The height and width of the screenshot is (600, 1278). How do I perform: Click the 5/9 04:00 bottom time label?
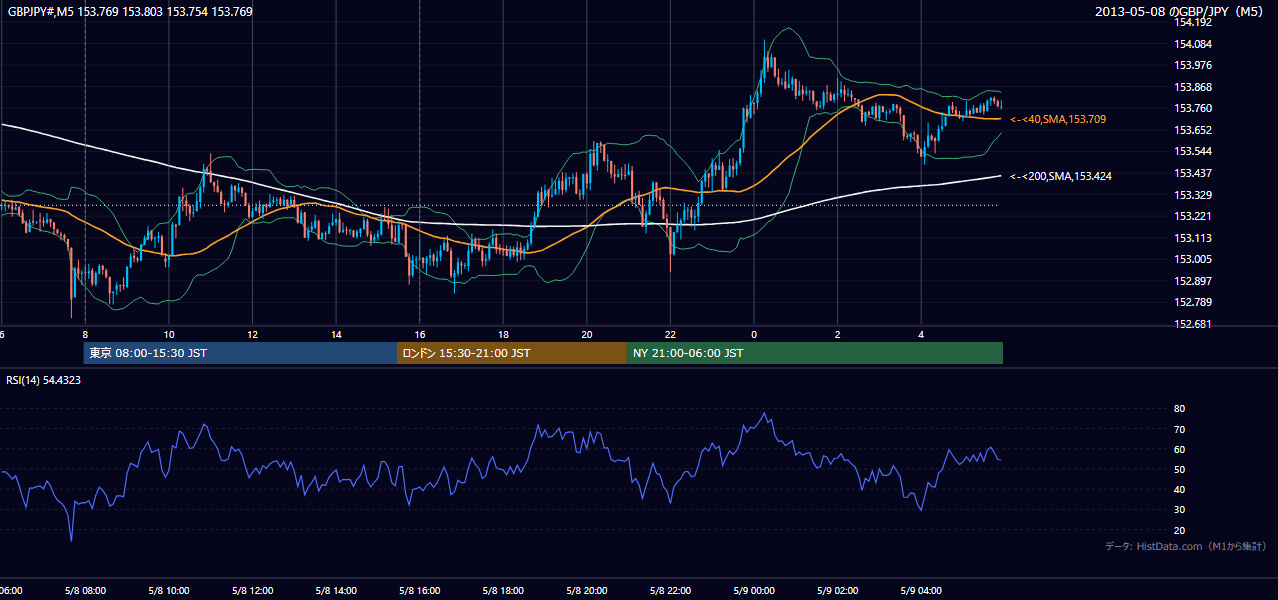click(921, 591)
